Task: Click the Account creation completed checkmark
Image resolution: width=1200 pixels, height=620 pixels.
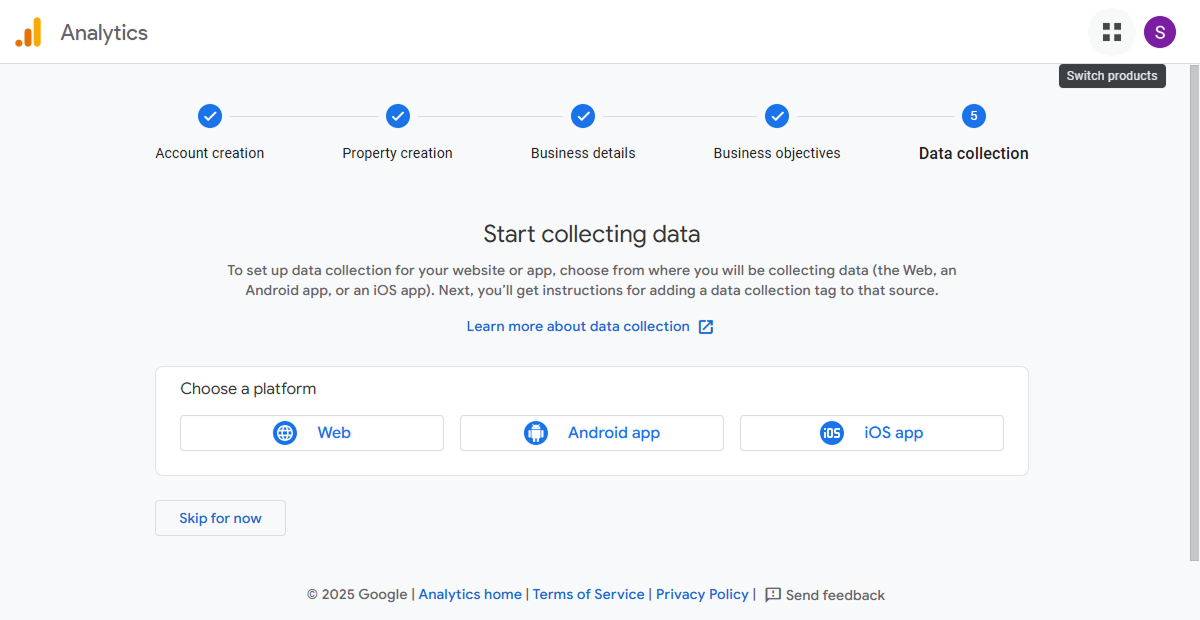Action: point(210,115)
